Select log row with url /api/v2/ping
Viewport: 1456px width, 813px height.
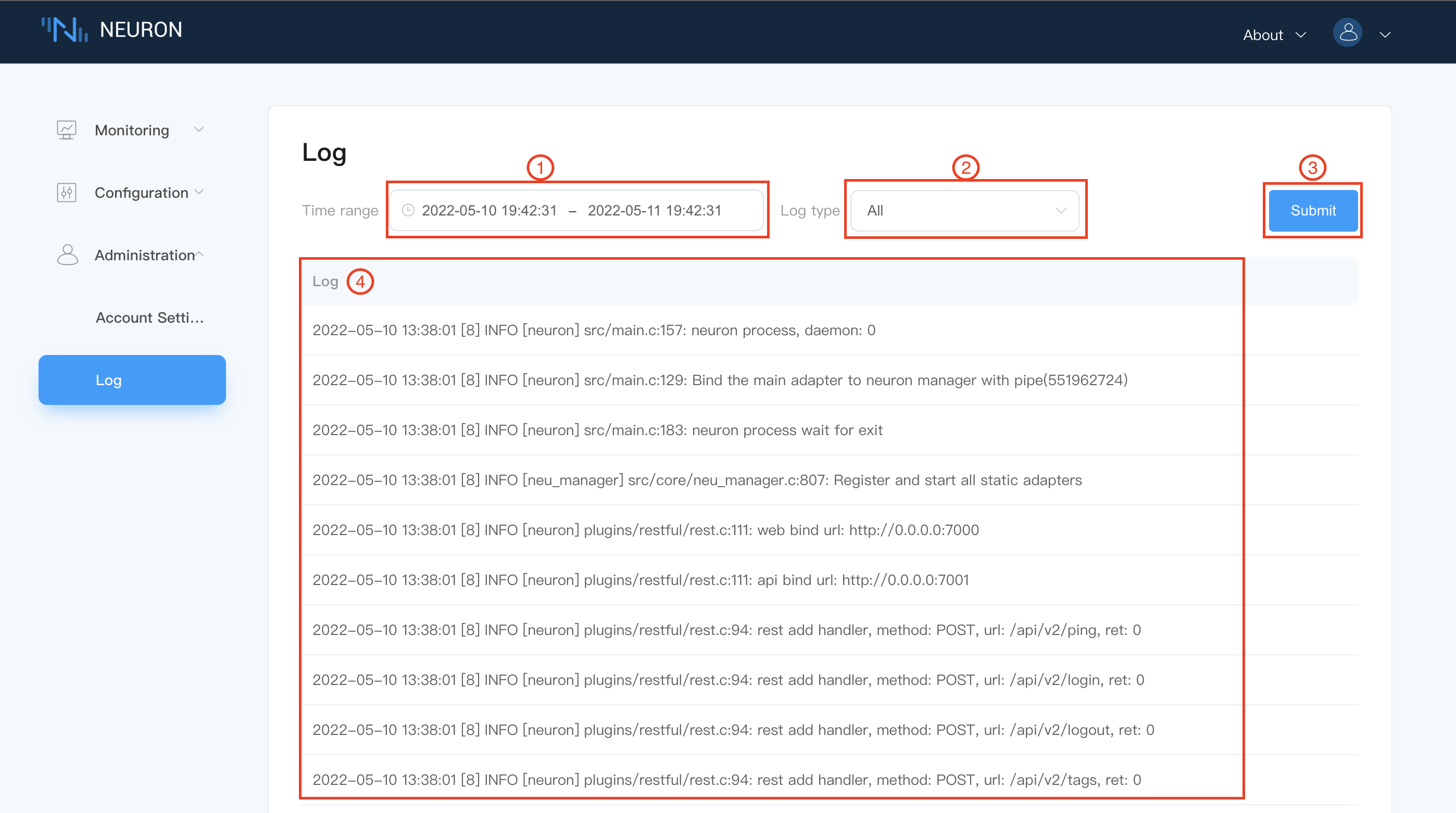[829, 630]
